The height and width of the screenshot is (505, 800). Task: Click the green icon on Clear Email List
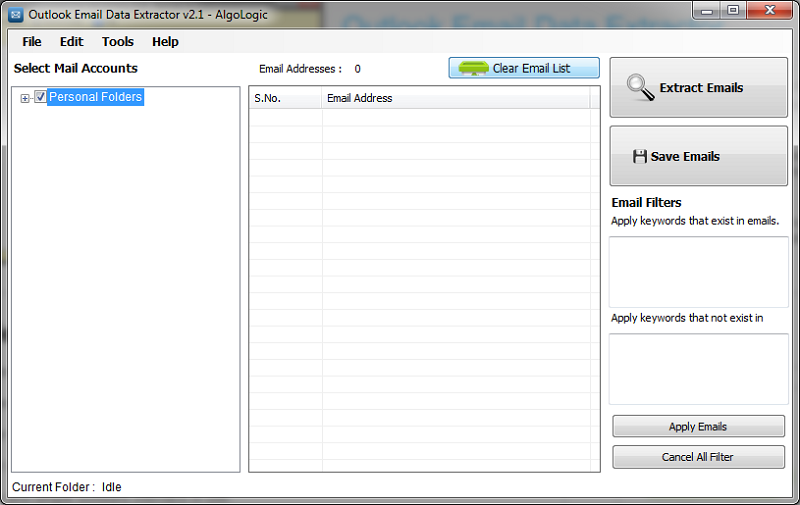[473, 69]
